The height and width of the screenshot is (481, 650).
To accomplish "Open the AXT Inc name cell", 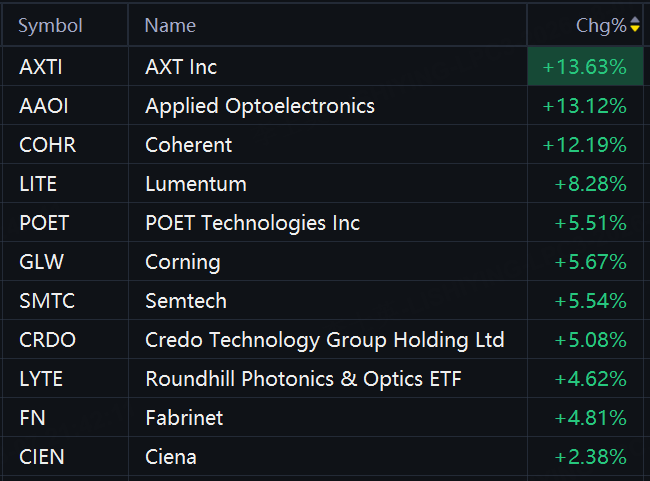I will coord(181,67).
